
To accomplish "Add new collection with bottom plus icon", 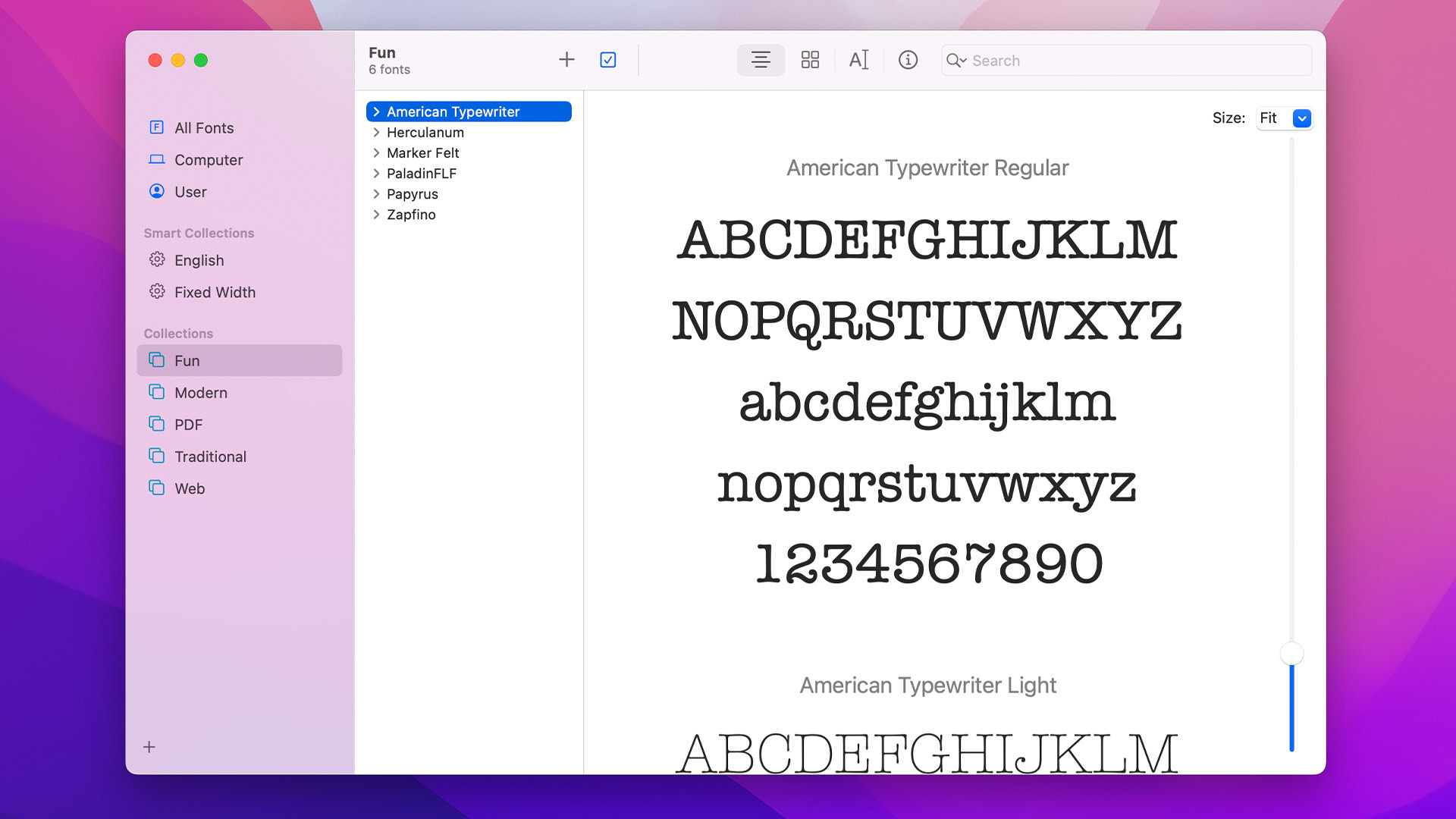I will tap(149, 747).
